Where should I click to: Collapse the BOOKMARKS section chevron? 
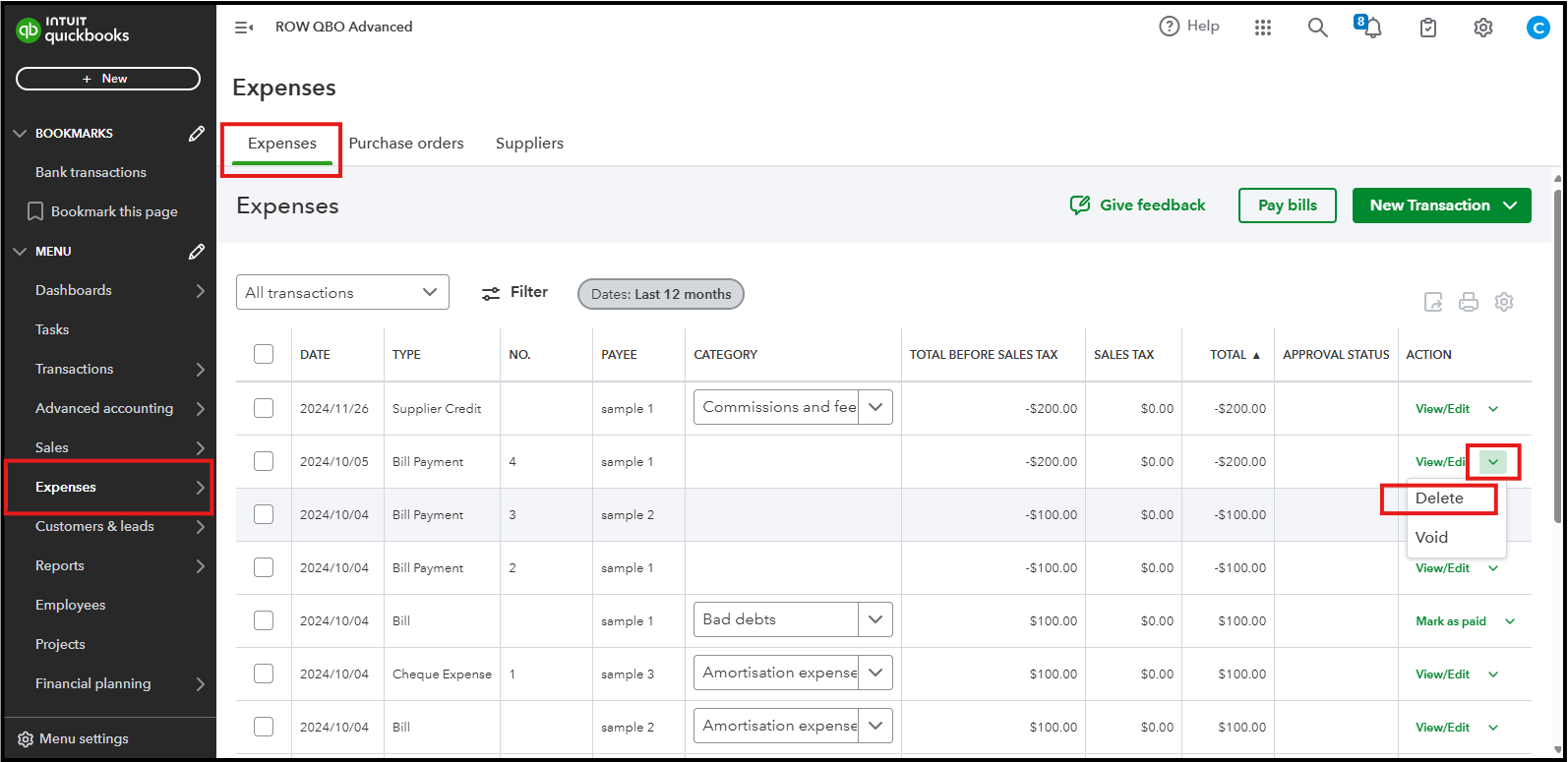tap(20, 134)
